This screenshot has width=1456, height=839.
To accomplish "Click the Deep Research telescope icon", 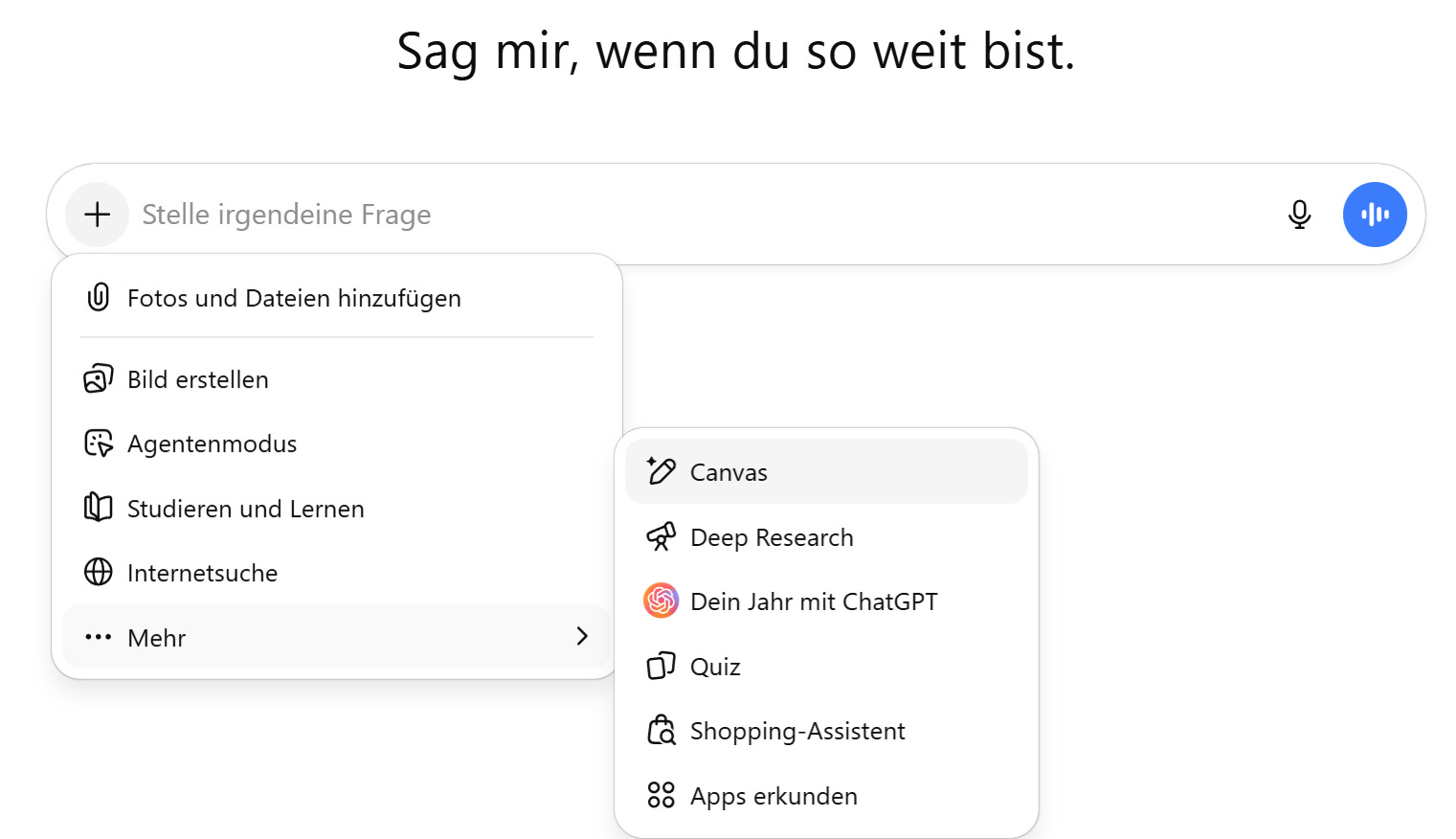I will tap(661, 536).
